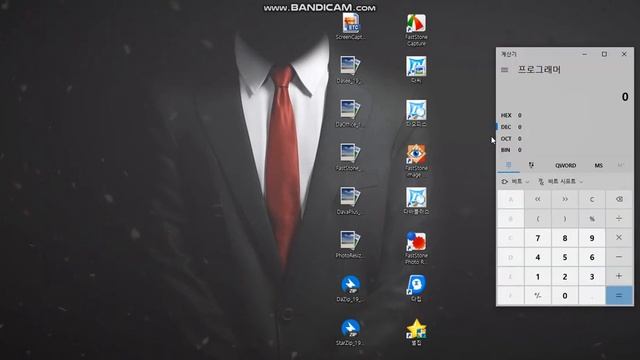Viewport: 640px width, 360px height.
Task: Open the blue speech-bubble shortcut above the star
Action: click(x=416, y=288)
